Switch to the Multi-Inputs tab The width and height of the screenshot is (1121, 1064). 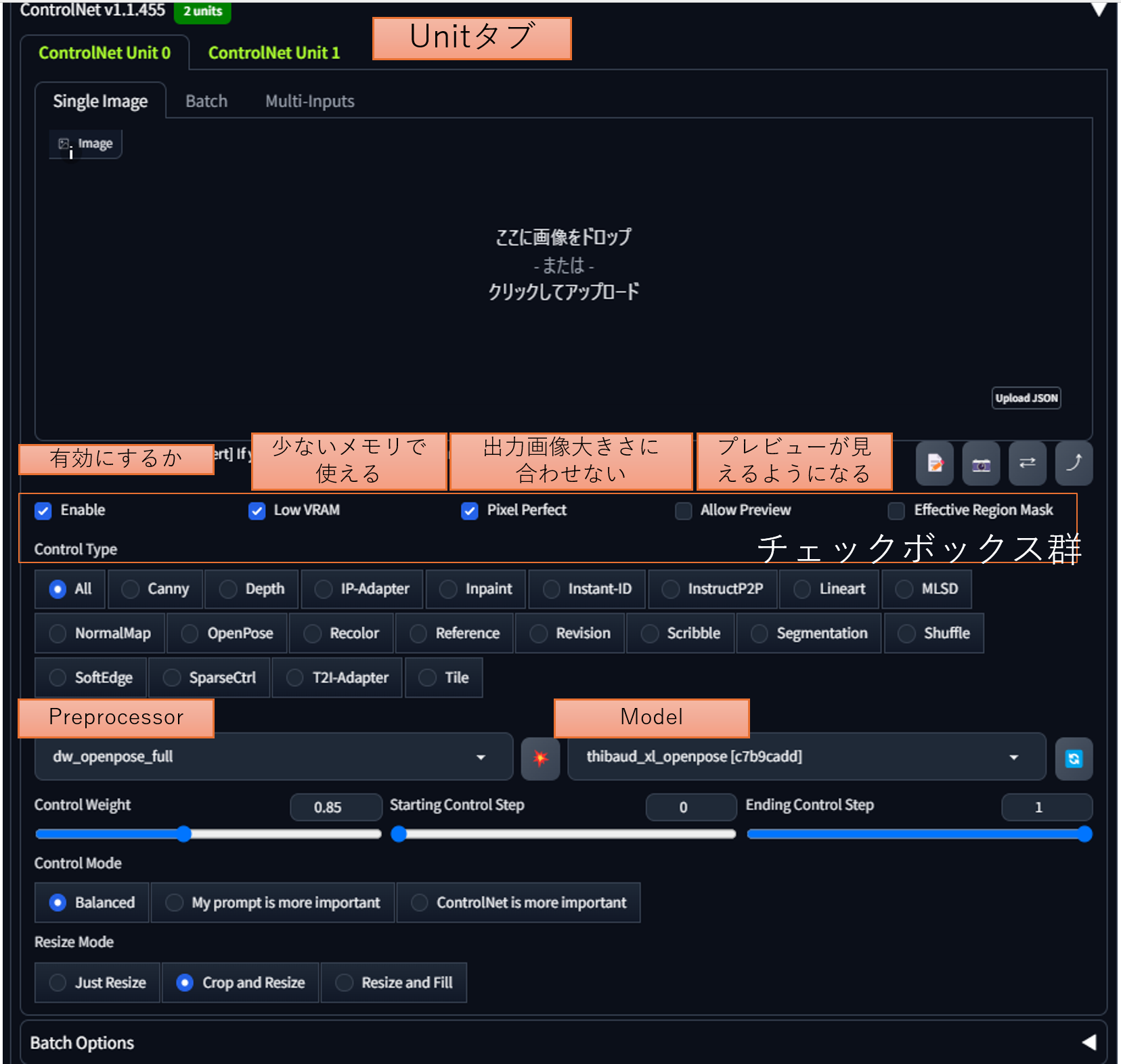click(309, 101)
